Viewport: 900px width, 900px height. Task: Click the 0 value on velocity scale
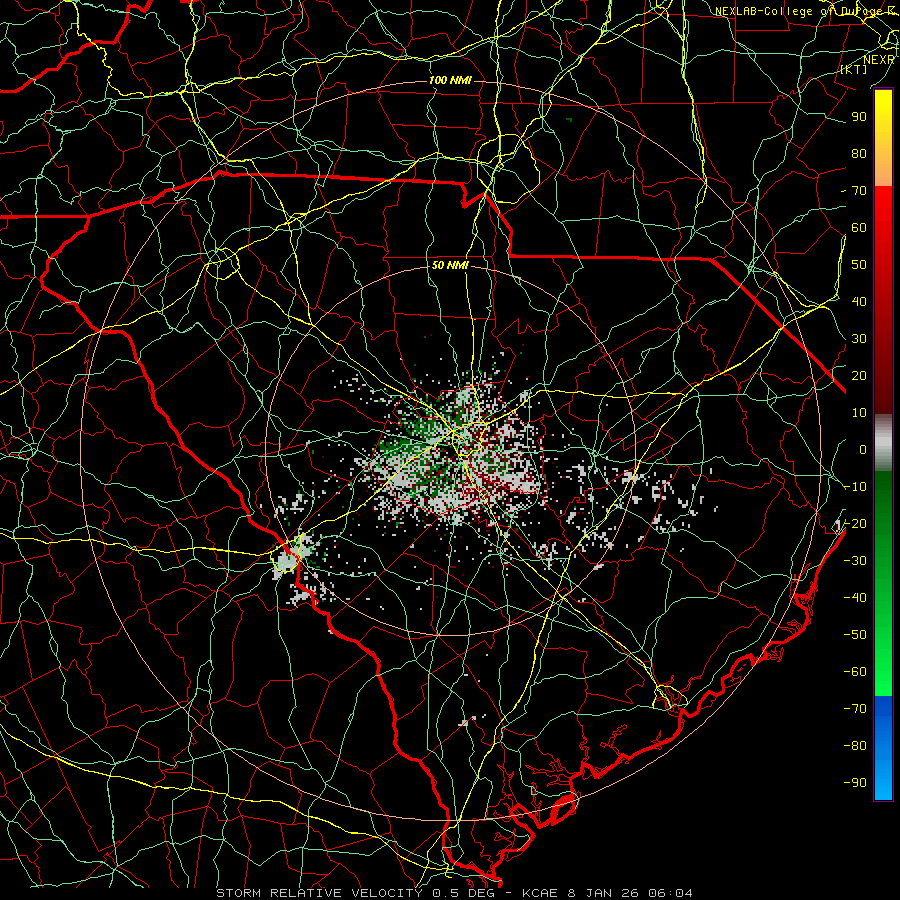[x=863, y=450]
